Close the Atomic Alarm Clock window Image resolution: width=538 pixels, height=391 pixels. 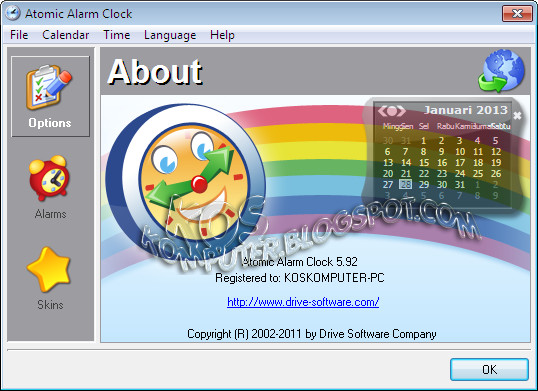[517, 14]
